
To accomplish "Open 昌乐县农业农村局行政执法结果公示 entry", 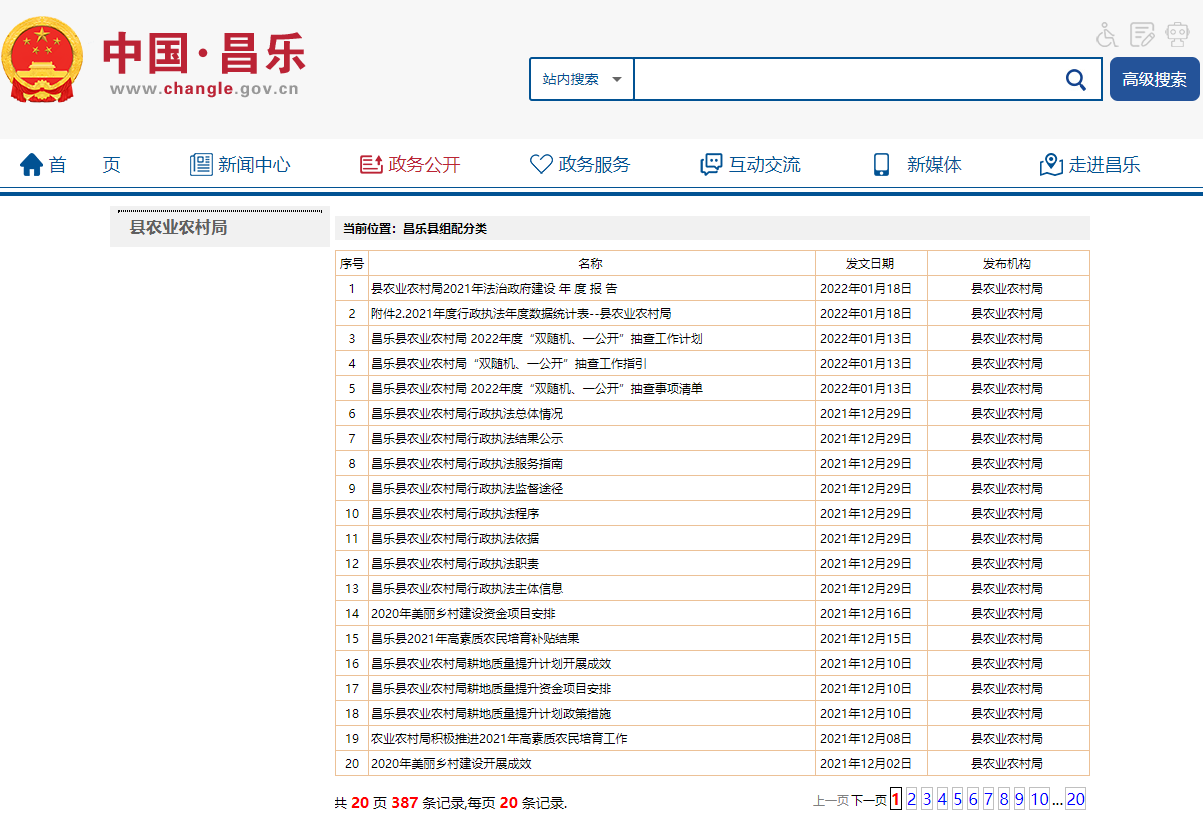I will (x=467, y=439).
